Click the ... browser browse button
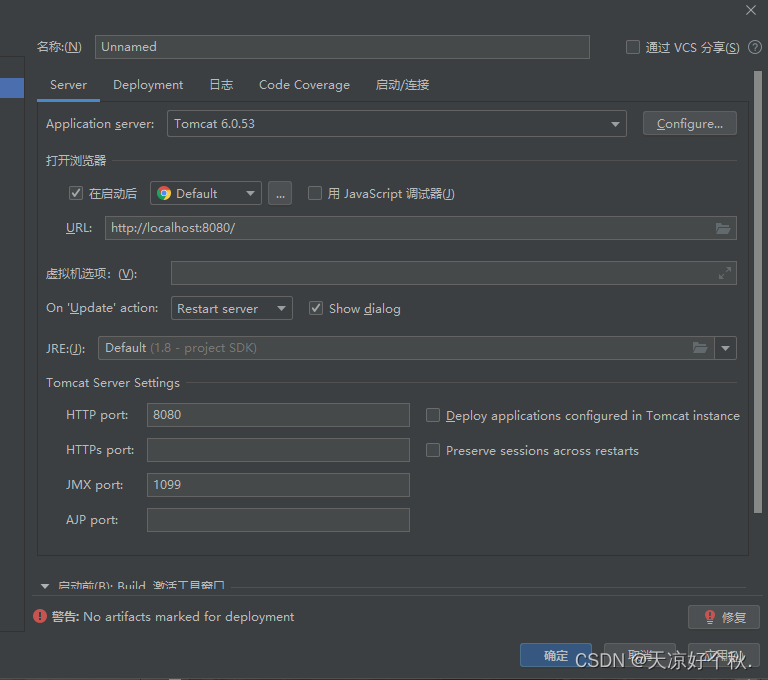Viewport: 768px width, 680px height. (x=280, y=193)
